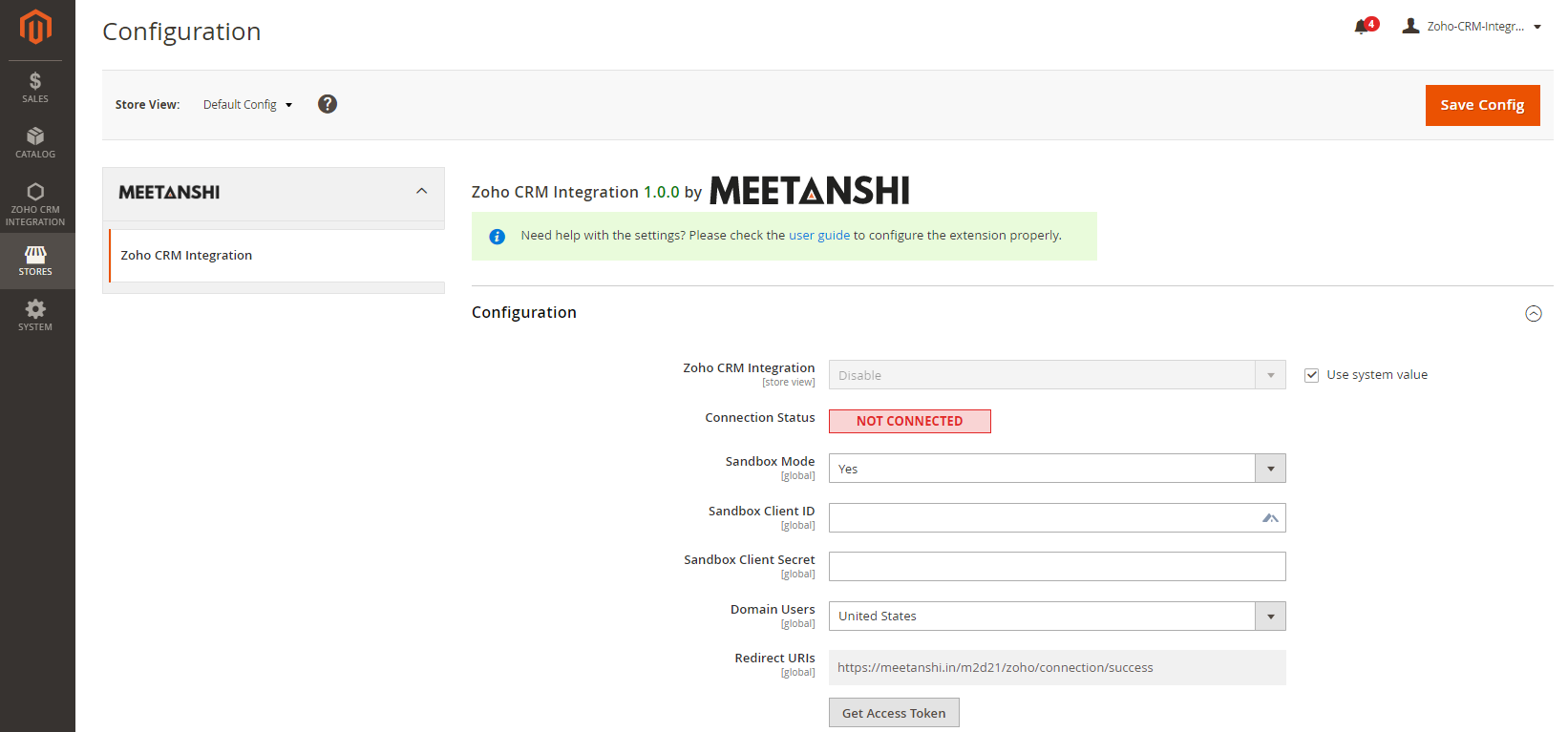1568x732 pixels.
Task: Open the Sales menu
Action: 35,88
